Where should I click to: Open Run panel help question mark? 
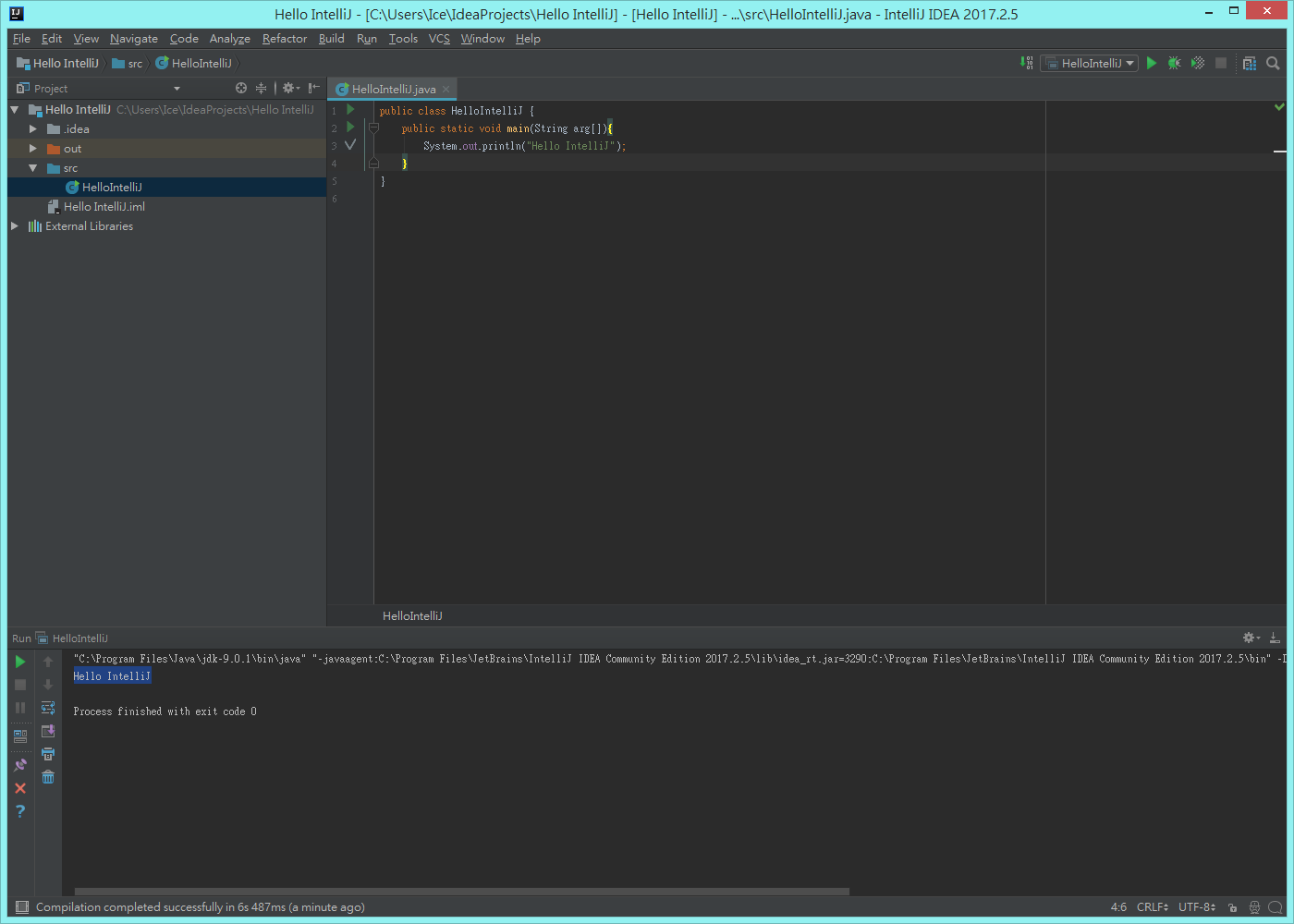[20, 811]
